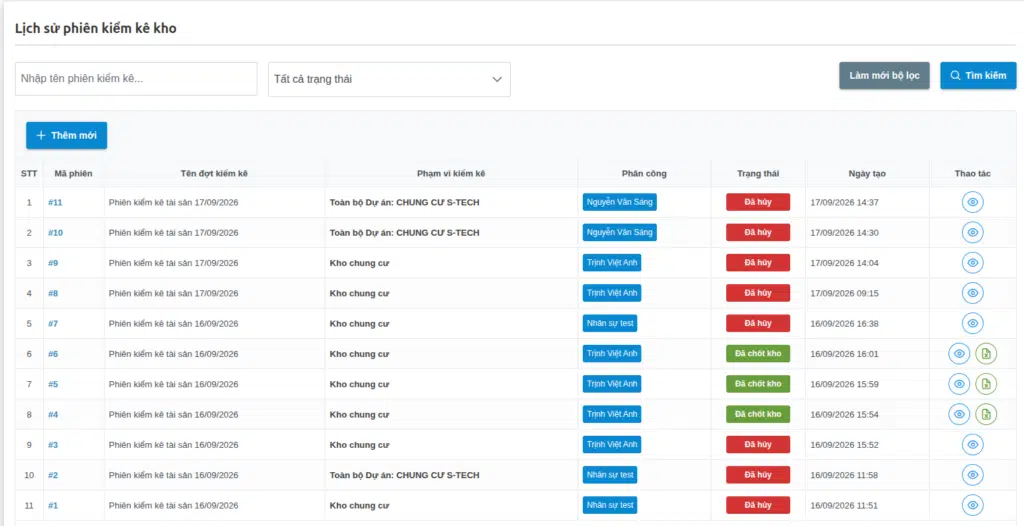Image resolution: width=1024 pixels, height=526 pixels.
Task: Click the 'Lịch sử phiên kiểm kê kho' heading
Action: (95, 29)
